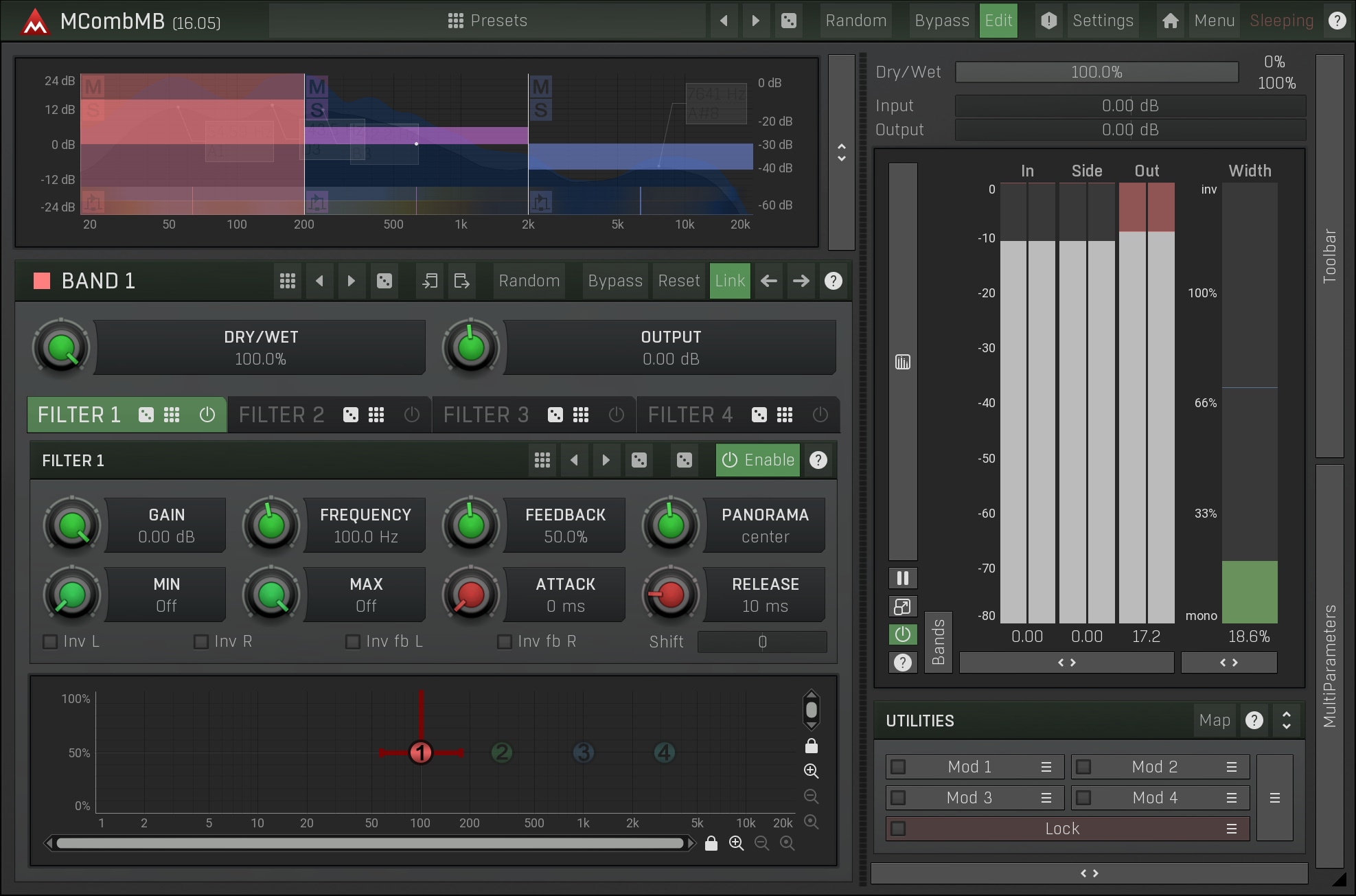Image resolution: width=1356 pixels, height=896 pixels.
Task: Check the Inv fb R checkbox
Action: coord(505,642)
